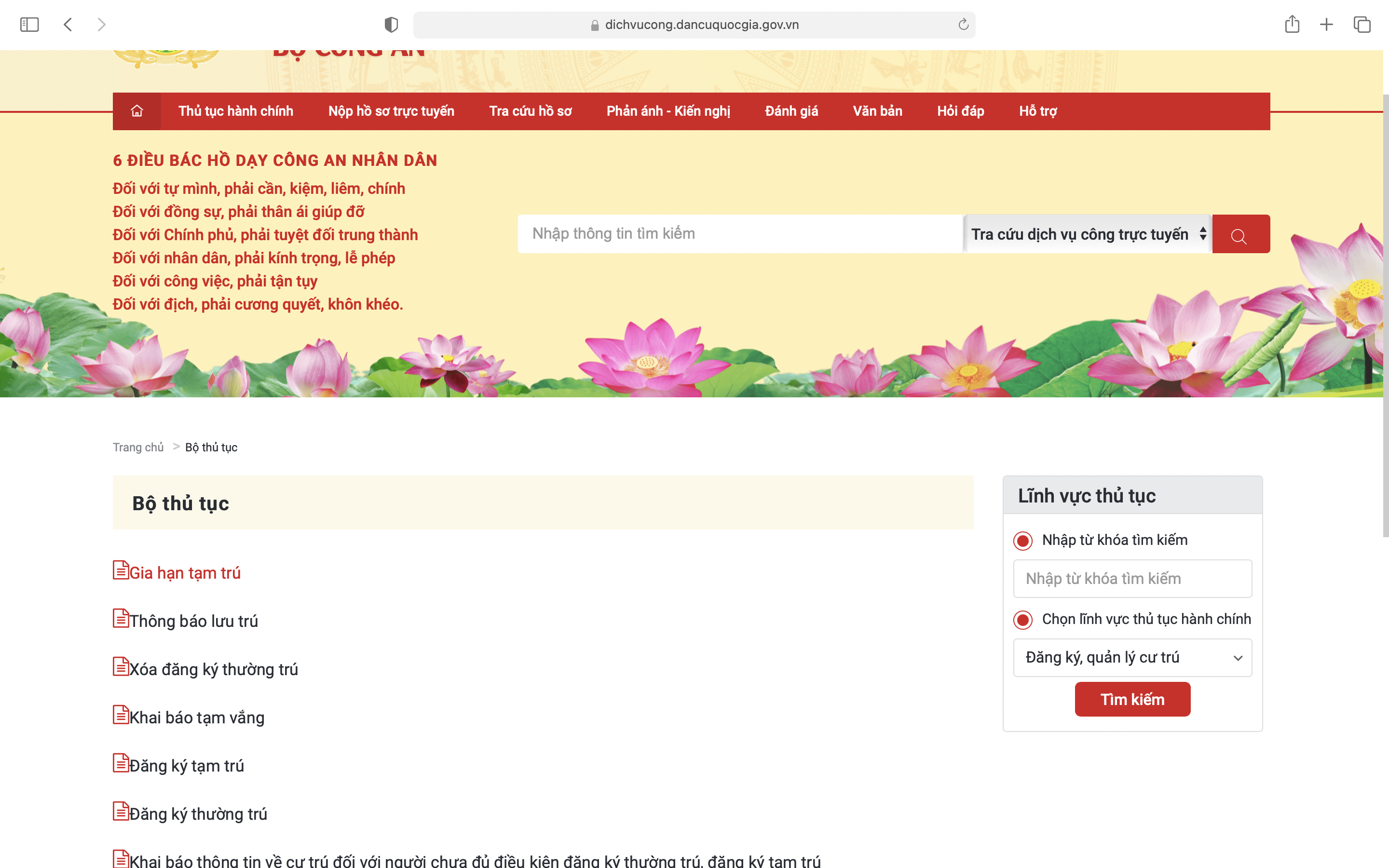1389x868 pixels.
Task: Toggle the Safari sidebar icon
Action: (29, 24)
